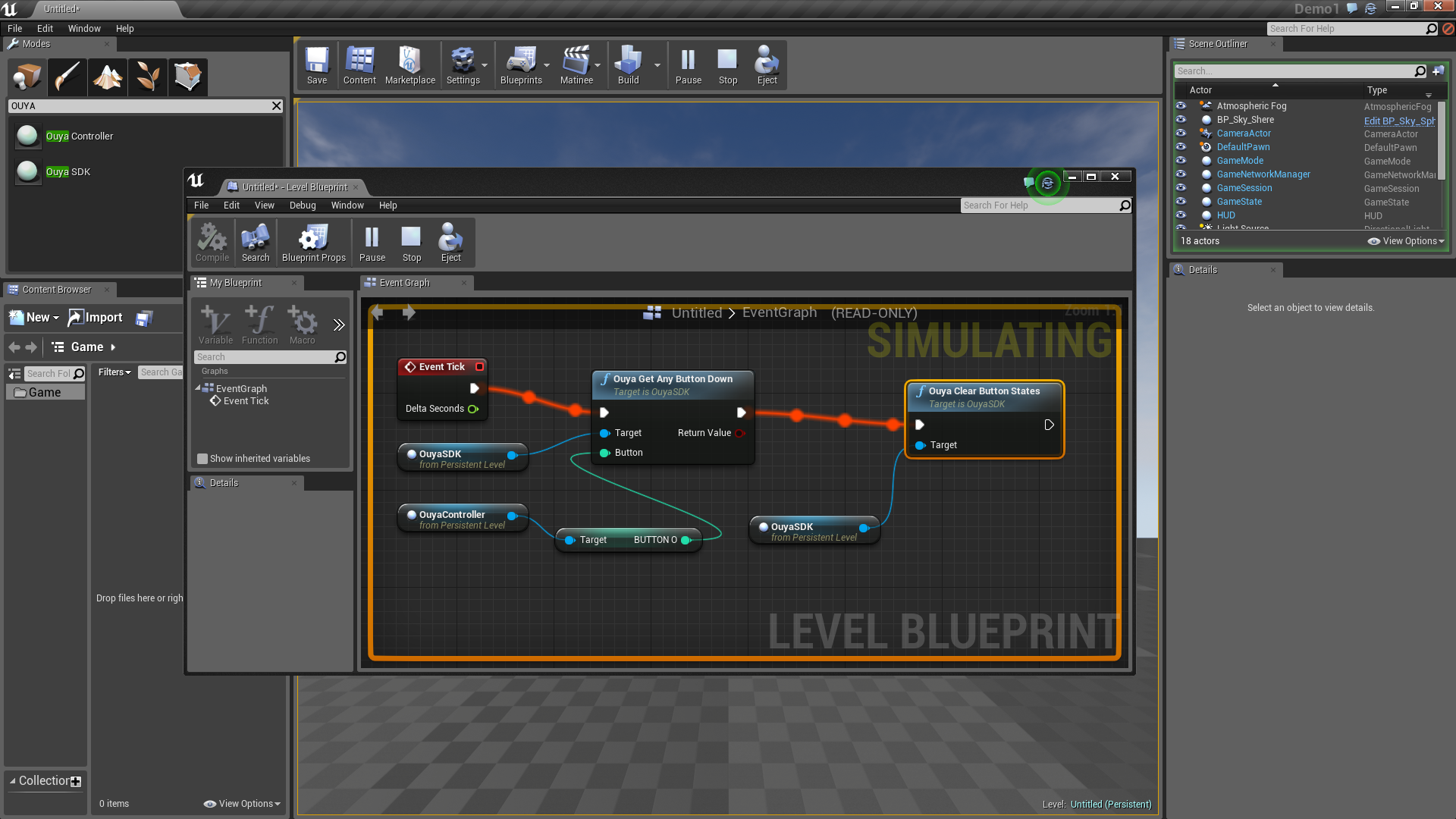Select the Foliage mode icon
Image resolution: width=1456 pixels, height=819 pixels.
click(x=148, y=77)
